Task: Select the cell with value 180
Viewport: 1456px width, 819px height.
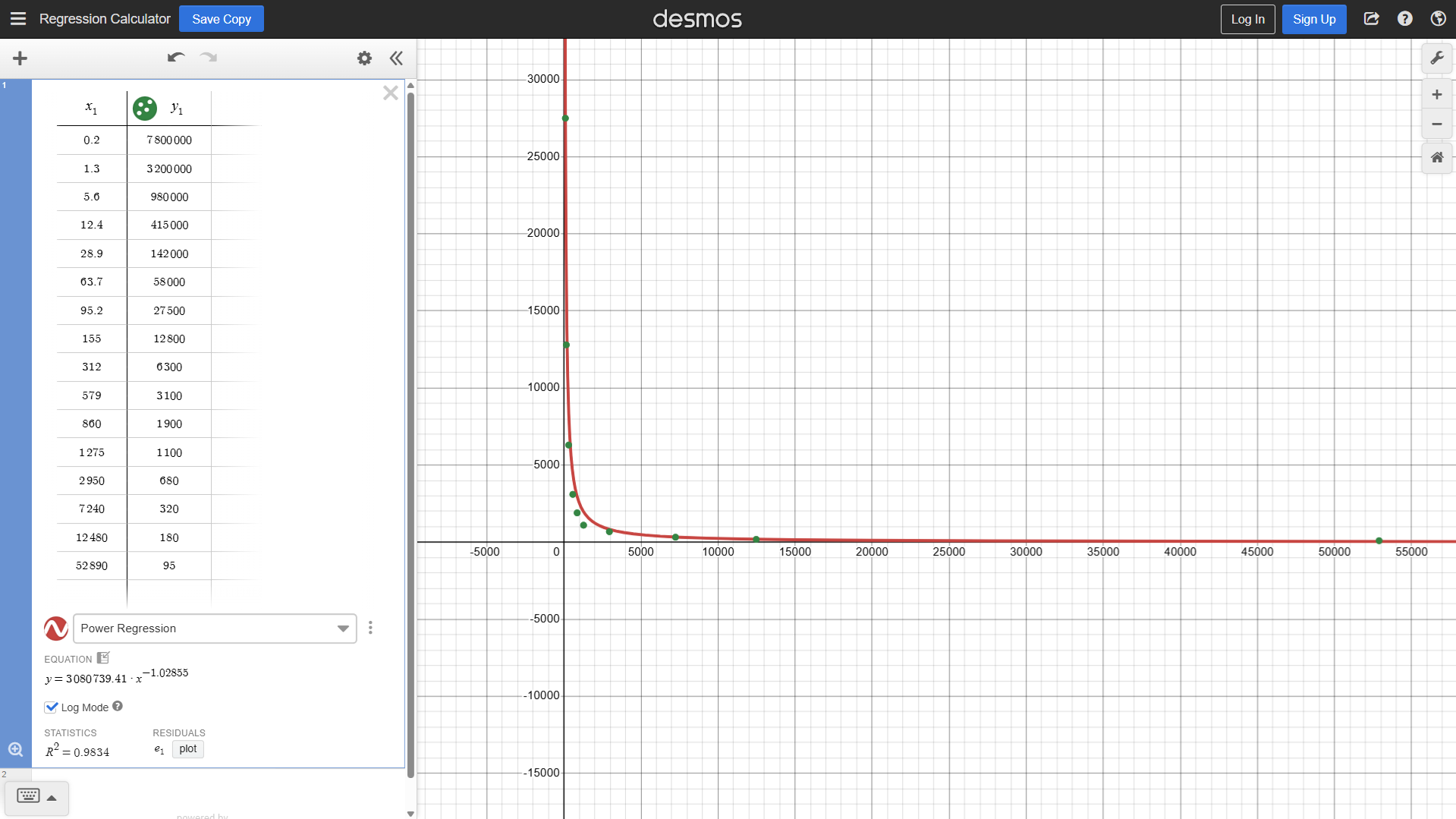Action: click(169, 537)
